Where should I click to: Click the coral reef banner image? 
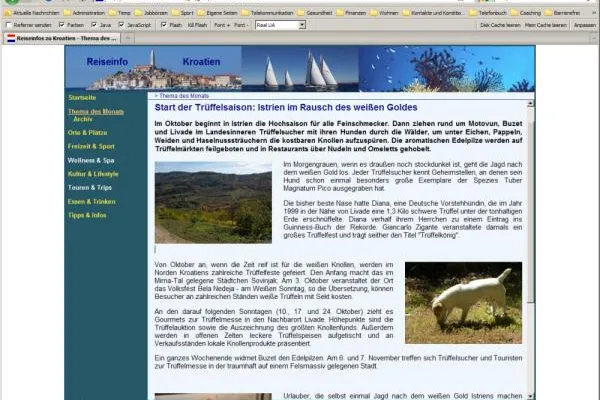point(447,69)
